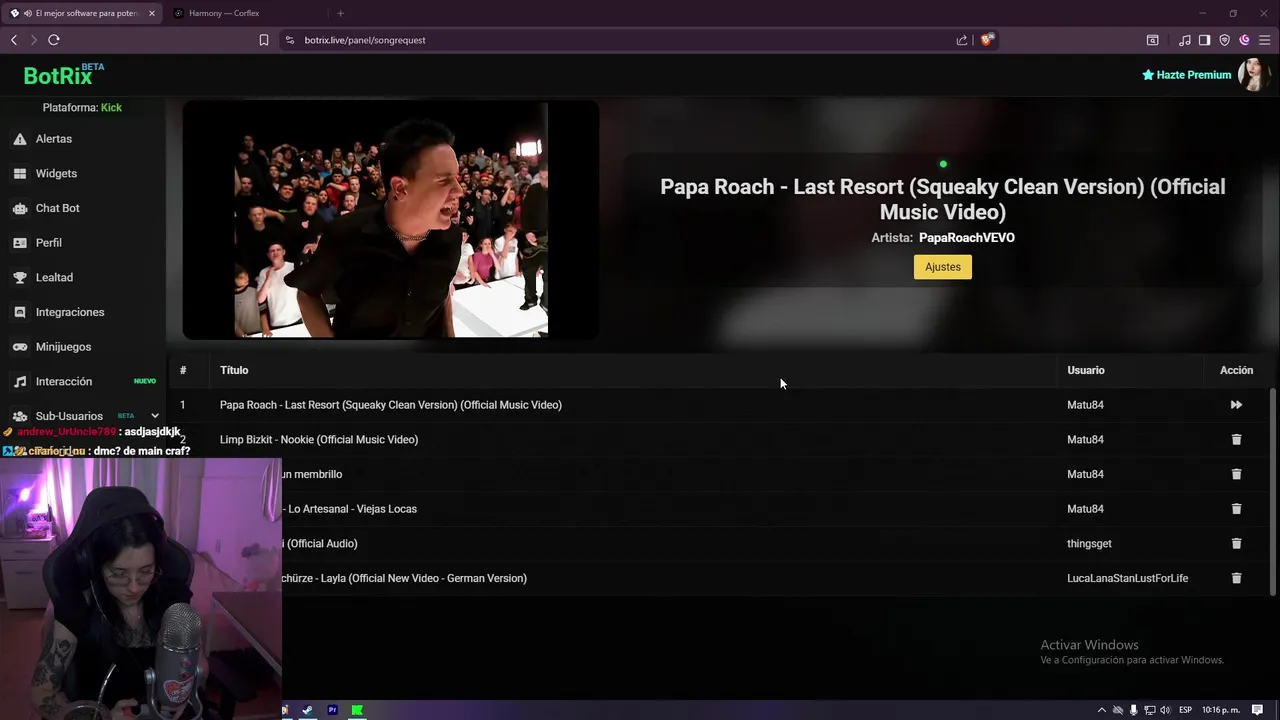Click username LucaLanaStanLustForLife
The width and height of the screenshot is (1280, 720).
pyautogui.click(x=1127, y=578)
